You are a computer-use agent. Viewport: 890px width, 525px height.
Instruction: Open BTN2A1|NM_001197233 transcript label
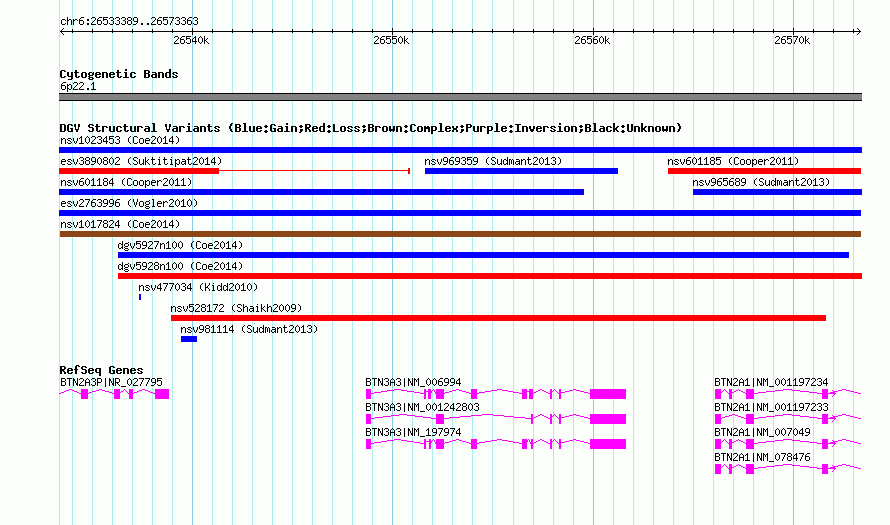(x=771, y=407)
